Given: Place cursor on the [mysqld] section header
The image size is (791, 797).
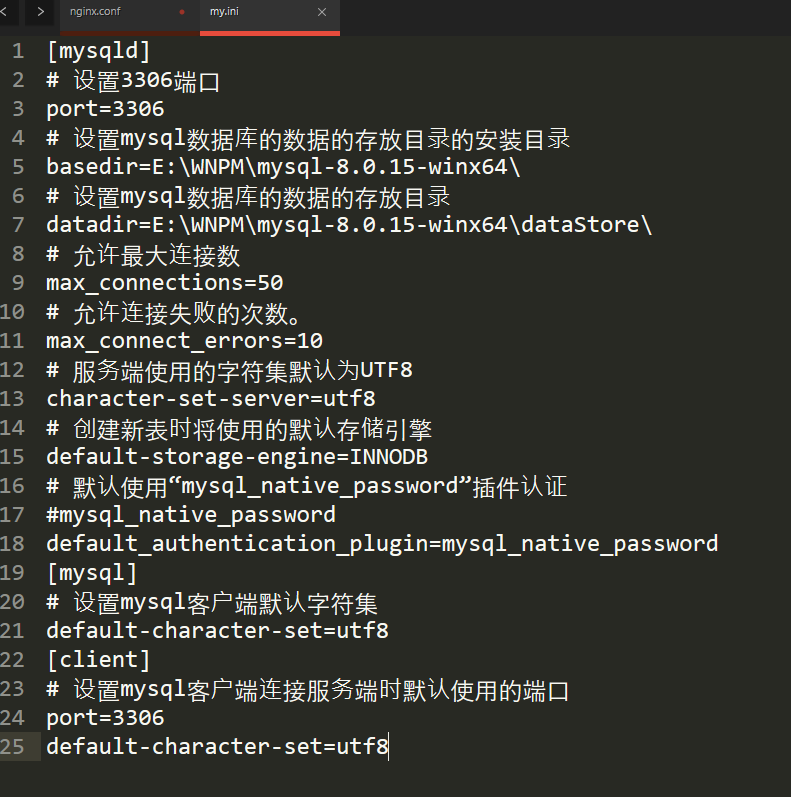Looking at the screenshot, I should point(98,51).
